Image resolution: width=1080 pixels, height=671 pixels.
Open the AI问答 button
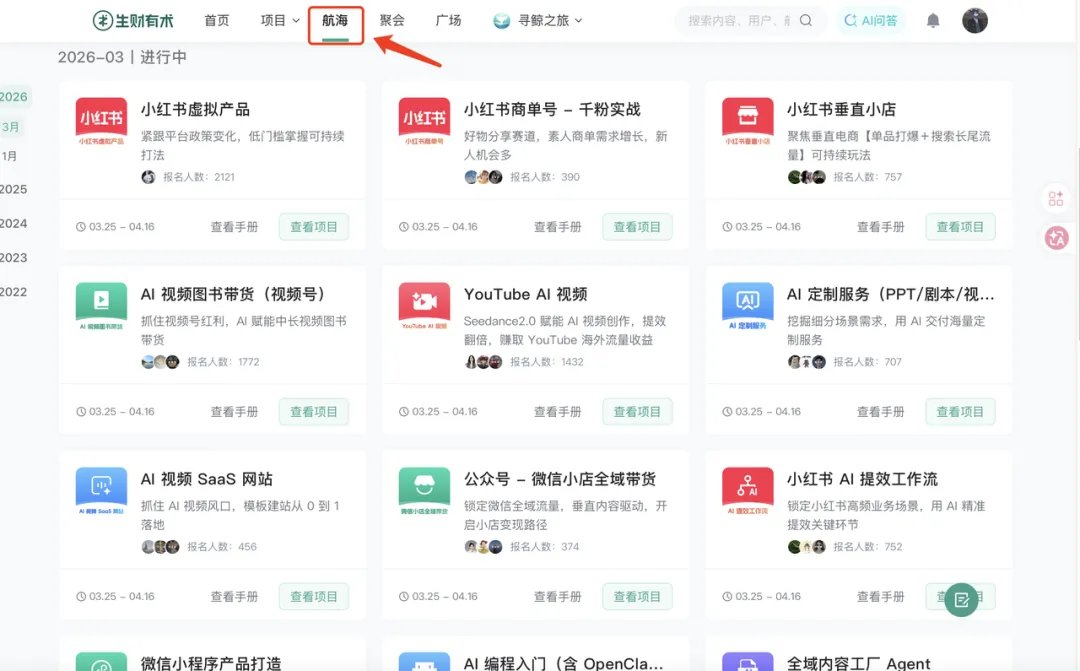(871, 21)
